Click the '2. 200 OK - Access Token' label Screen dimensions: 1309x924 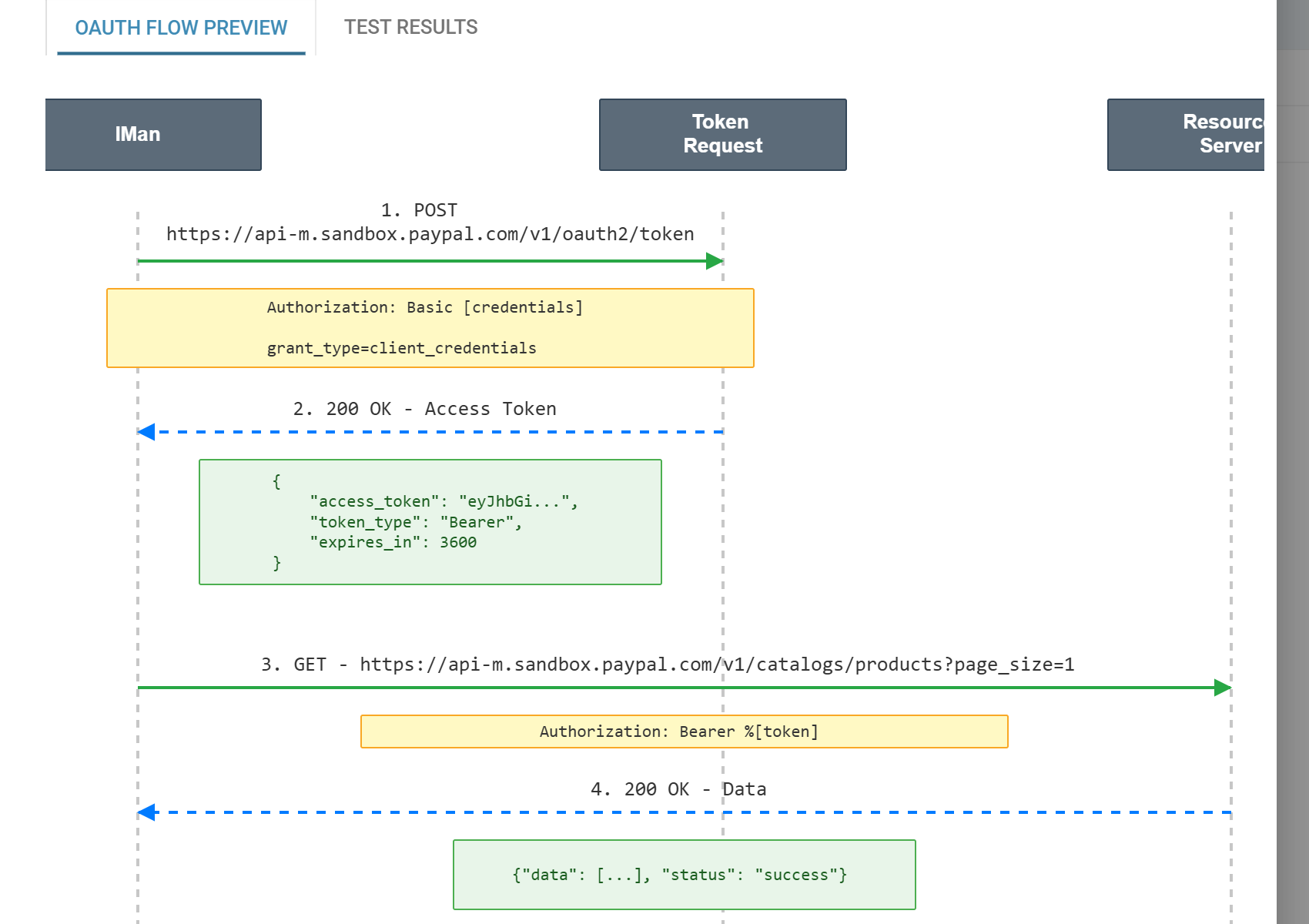click(x=424, y=409)
